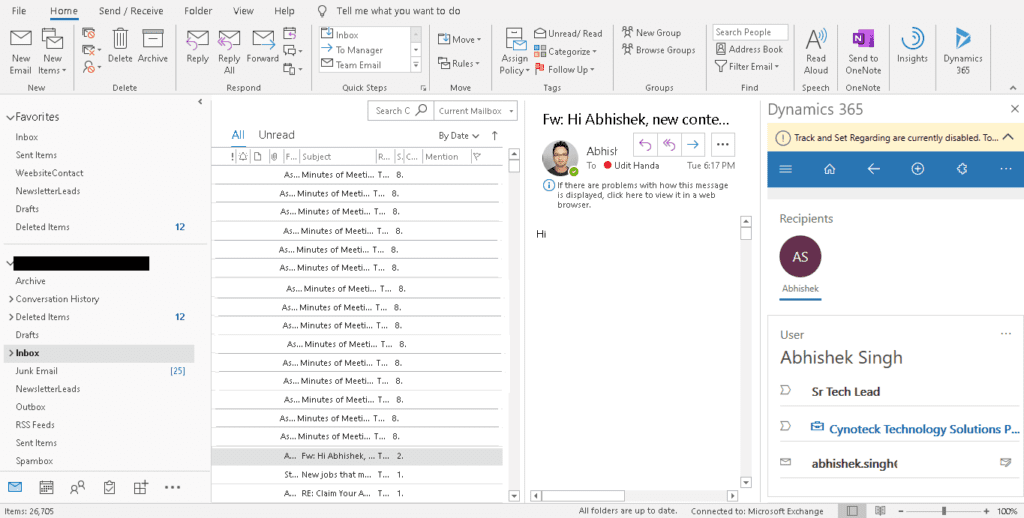1024x518 pixels.
Task: Open the Filter Email dropdown
Action: 747,66
